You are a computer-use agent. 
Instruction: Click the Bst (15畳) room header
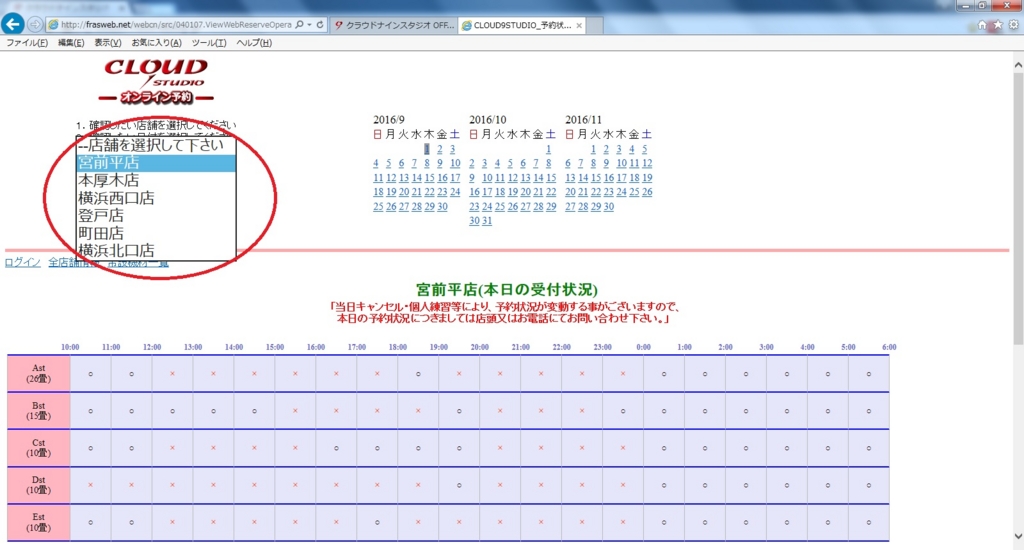click(x=39, y=411)
